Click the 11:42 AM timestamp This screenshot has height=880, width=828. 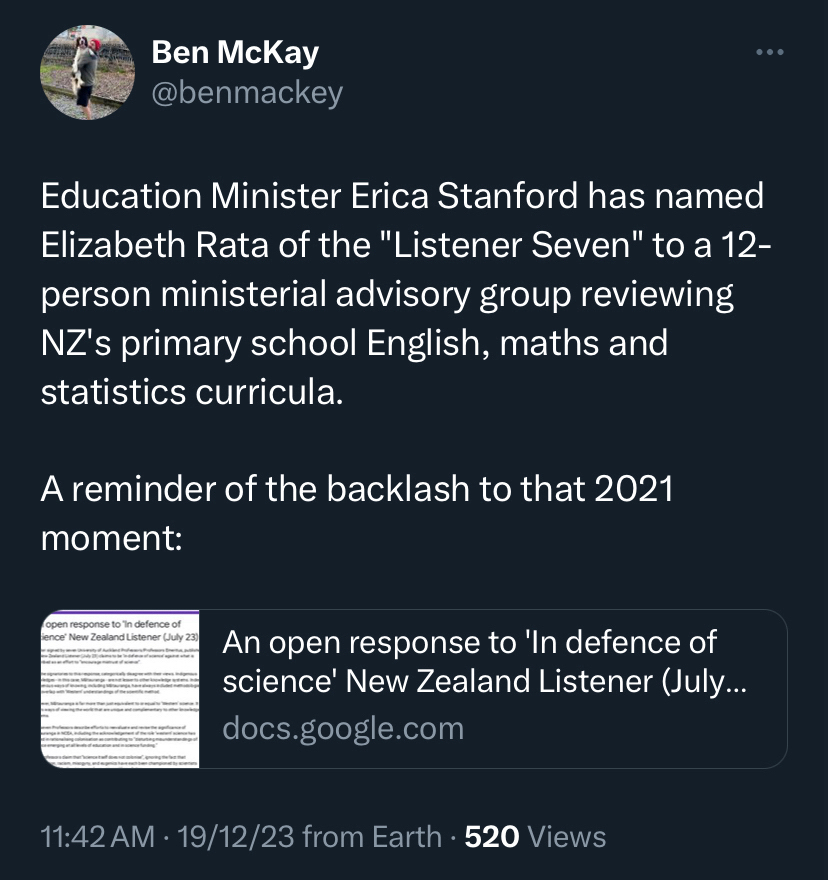[96, 836]
